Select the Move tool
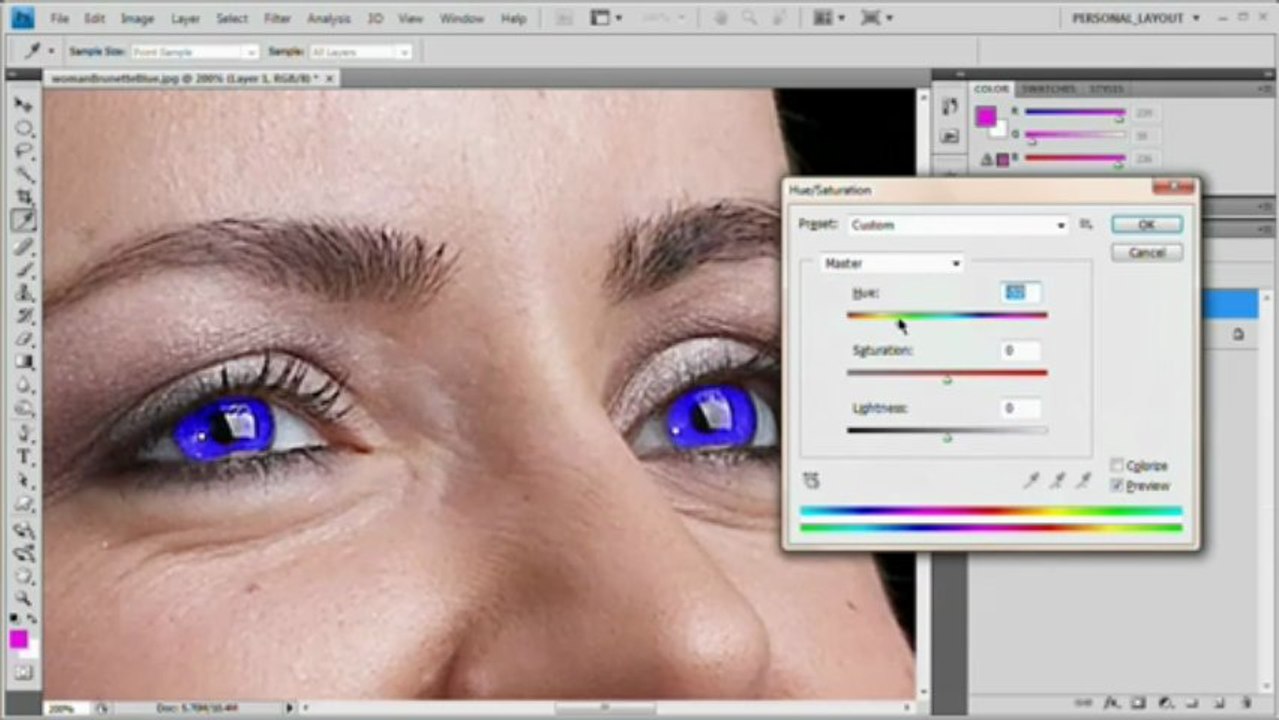 (23, 105)
